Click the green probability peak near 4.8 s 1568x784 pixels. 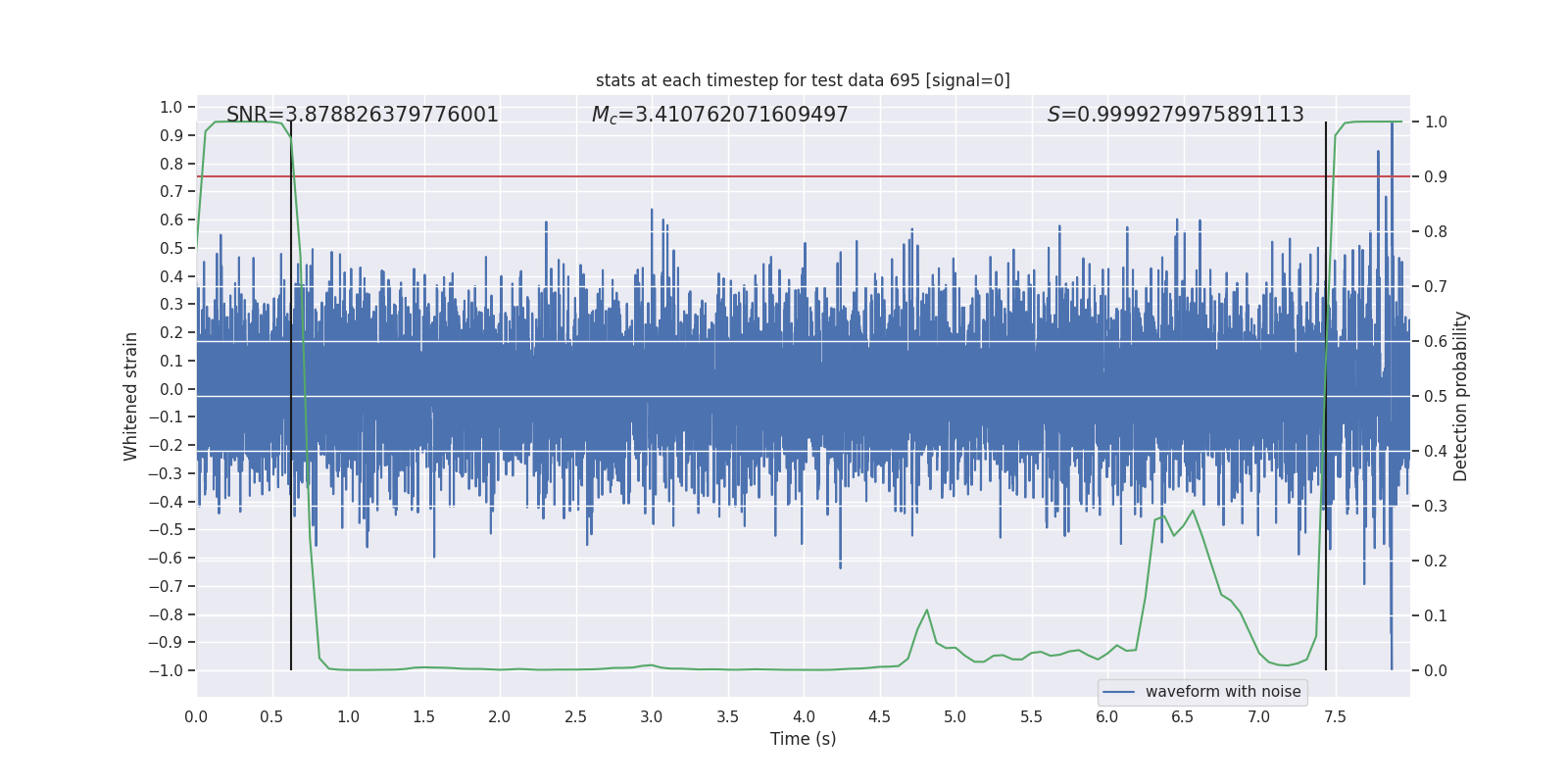point(926,611)
